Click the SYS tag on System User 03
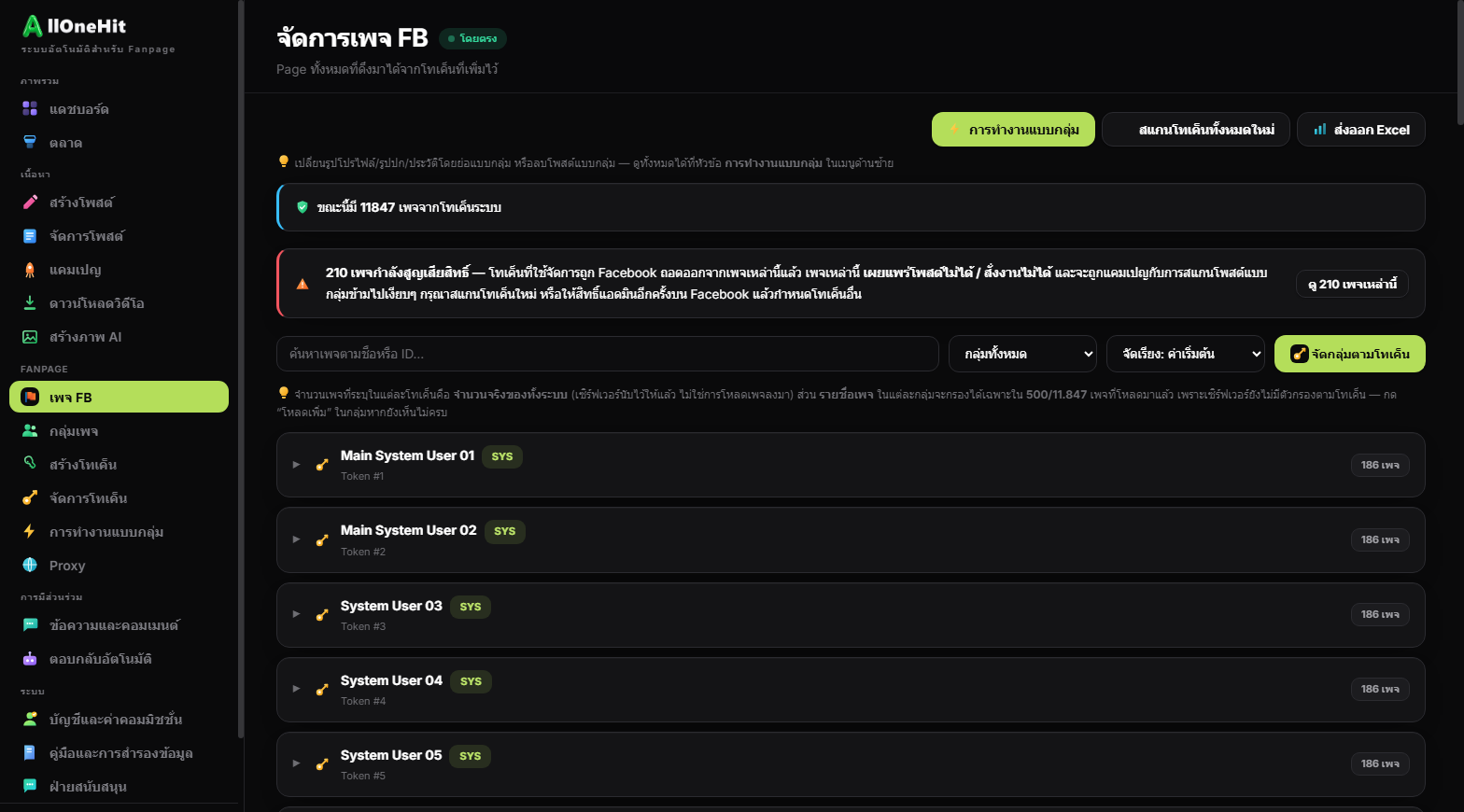 [x=471, y=607]
